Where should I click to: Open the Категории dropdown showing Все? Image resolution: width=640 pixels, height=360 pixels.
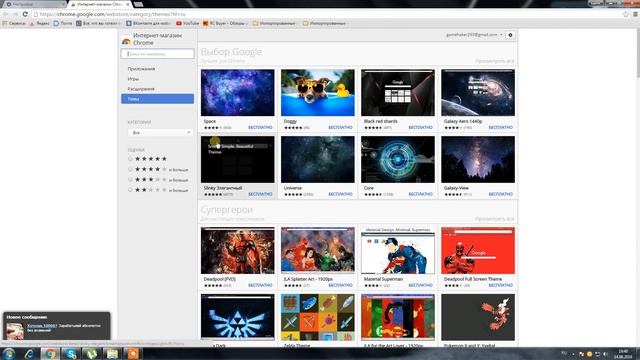click(160, 133)
